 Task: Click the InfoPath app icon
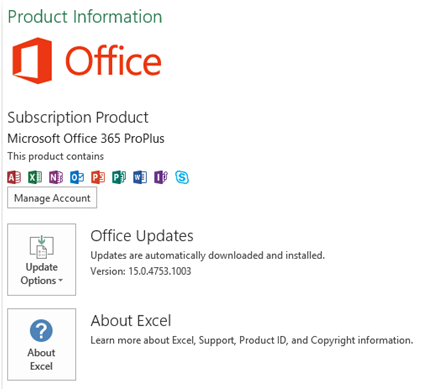point(161,177)
